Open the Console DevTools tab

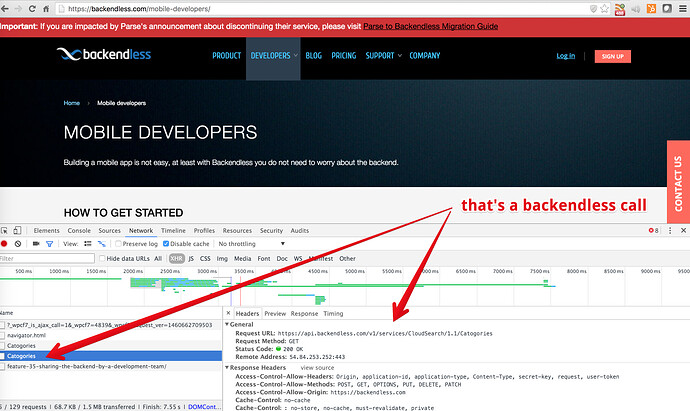pos(79,231)
